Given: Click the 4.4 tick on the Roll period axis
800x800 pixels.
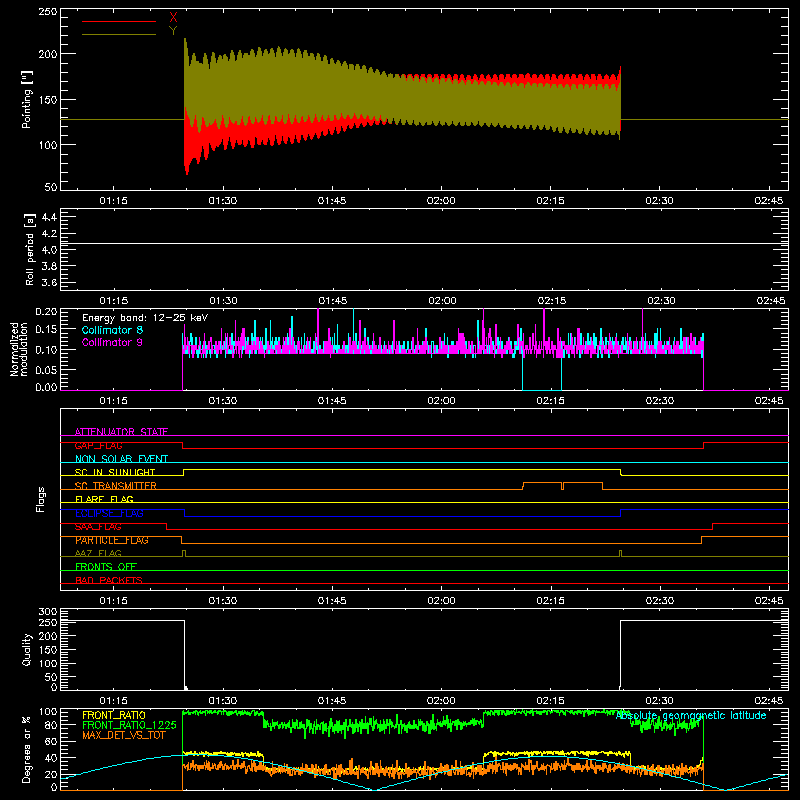Looking at the screenshot, I should 49,217.
